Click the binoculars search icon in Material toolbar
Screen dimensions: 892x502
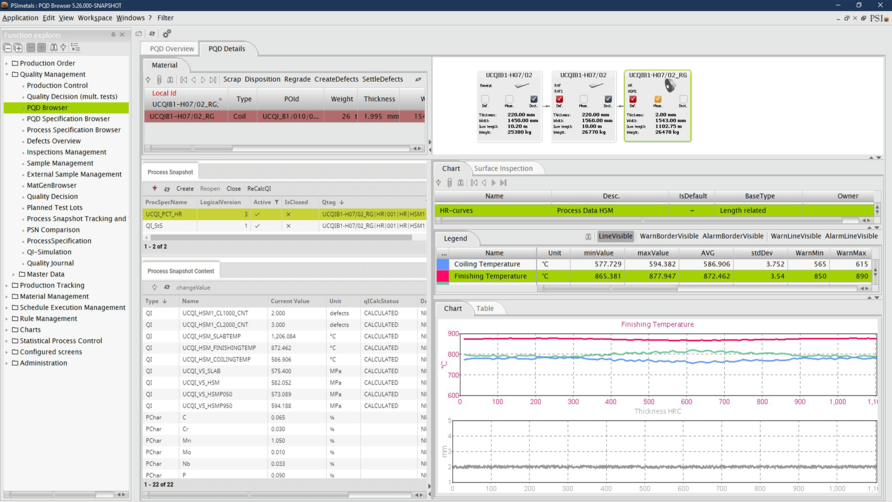coord(170,80)
